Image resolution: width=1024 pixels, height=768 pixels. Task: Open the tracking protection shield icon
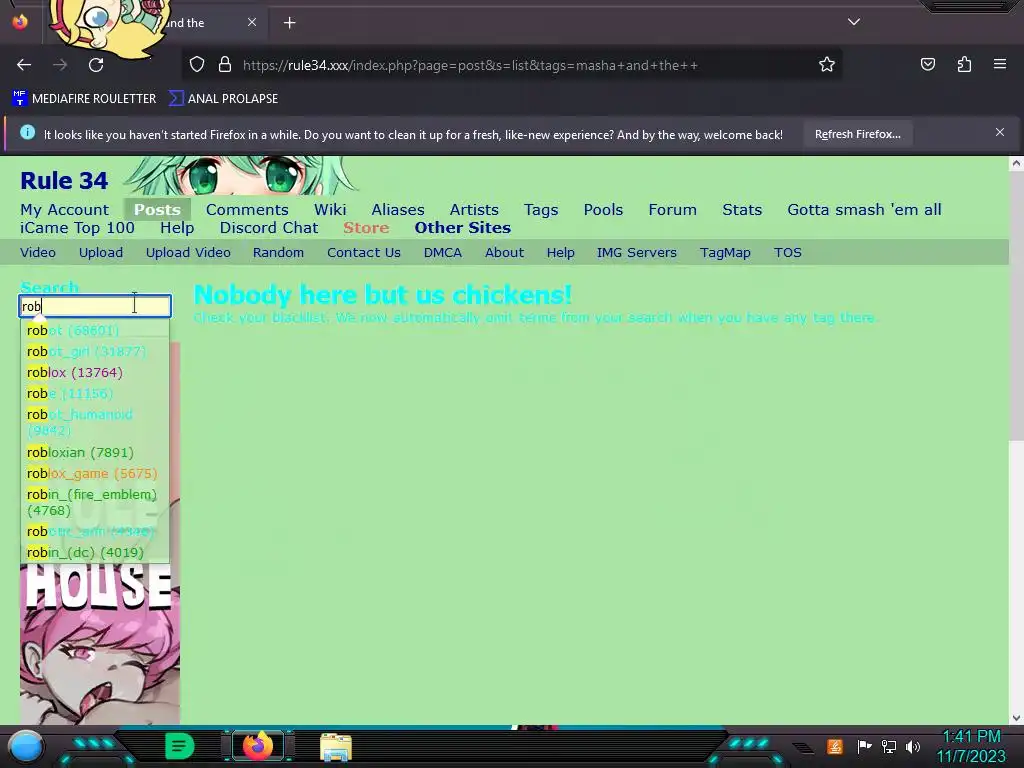point(197,65)
